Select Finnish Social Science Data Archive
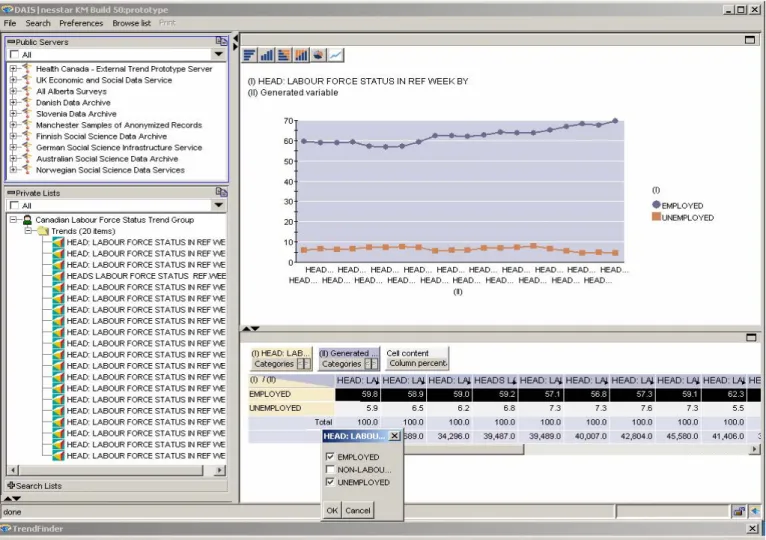Viewport: 766px width, 540px height. (x=101, y=136)
